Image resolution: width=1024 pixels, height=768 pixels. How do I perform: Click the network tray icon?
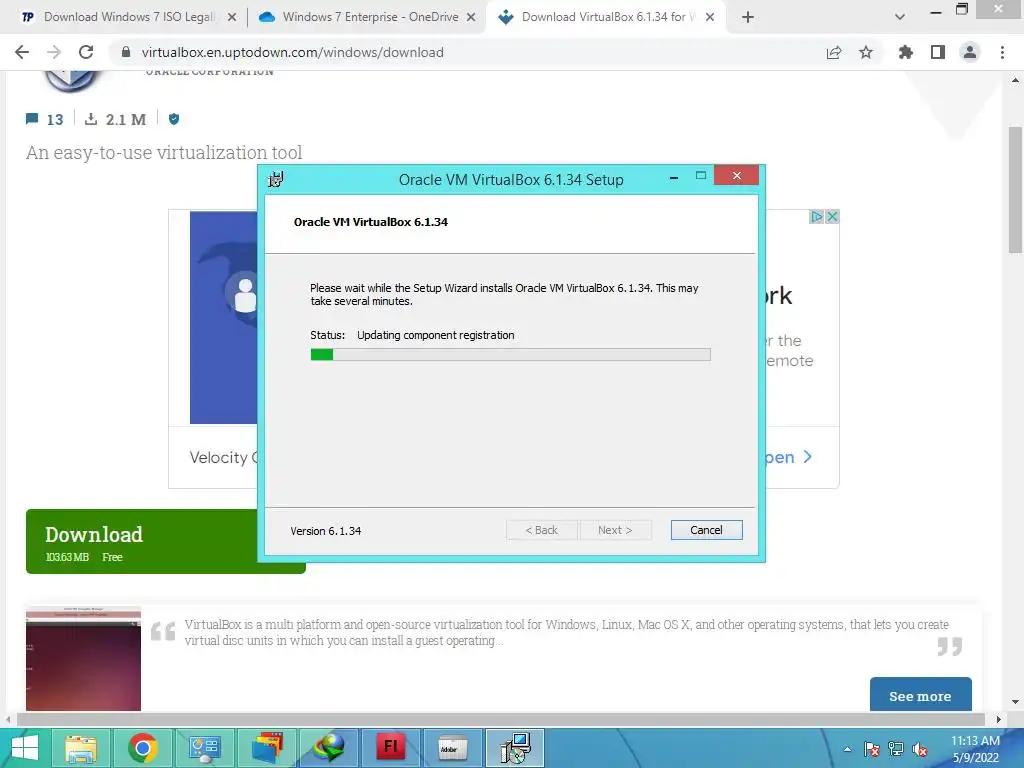[895, 749]
